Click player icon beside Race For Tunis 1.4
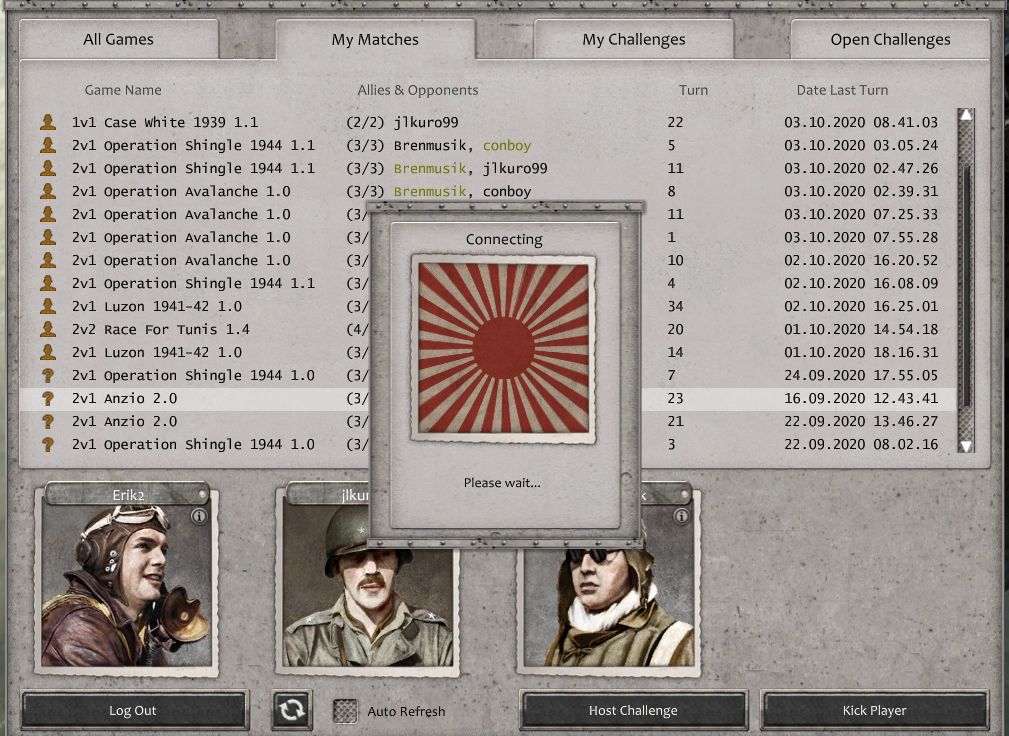1009x736 pixels. tap(47, 329)
